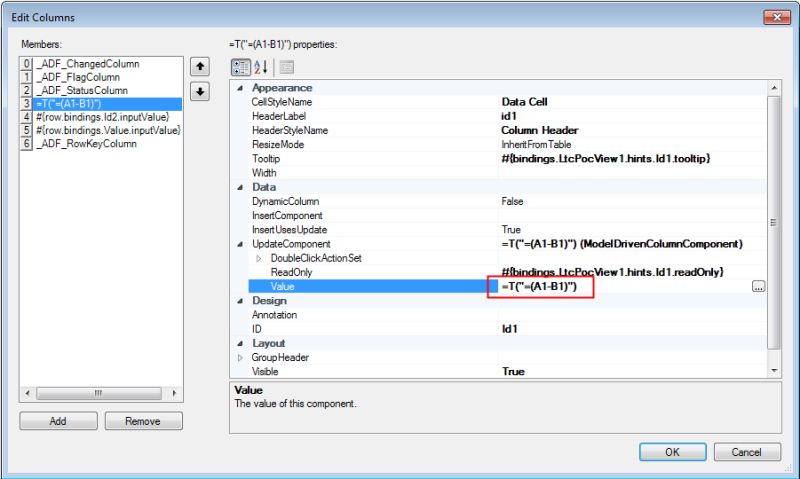Screen dimensions: 800x479
Task: Cancel the Edit Columns dialog
Action: (x=747, y=452)
